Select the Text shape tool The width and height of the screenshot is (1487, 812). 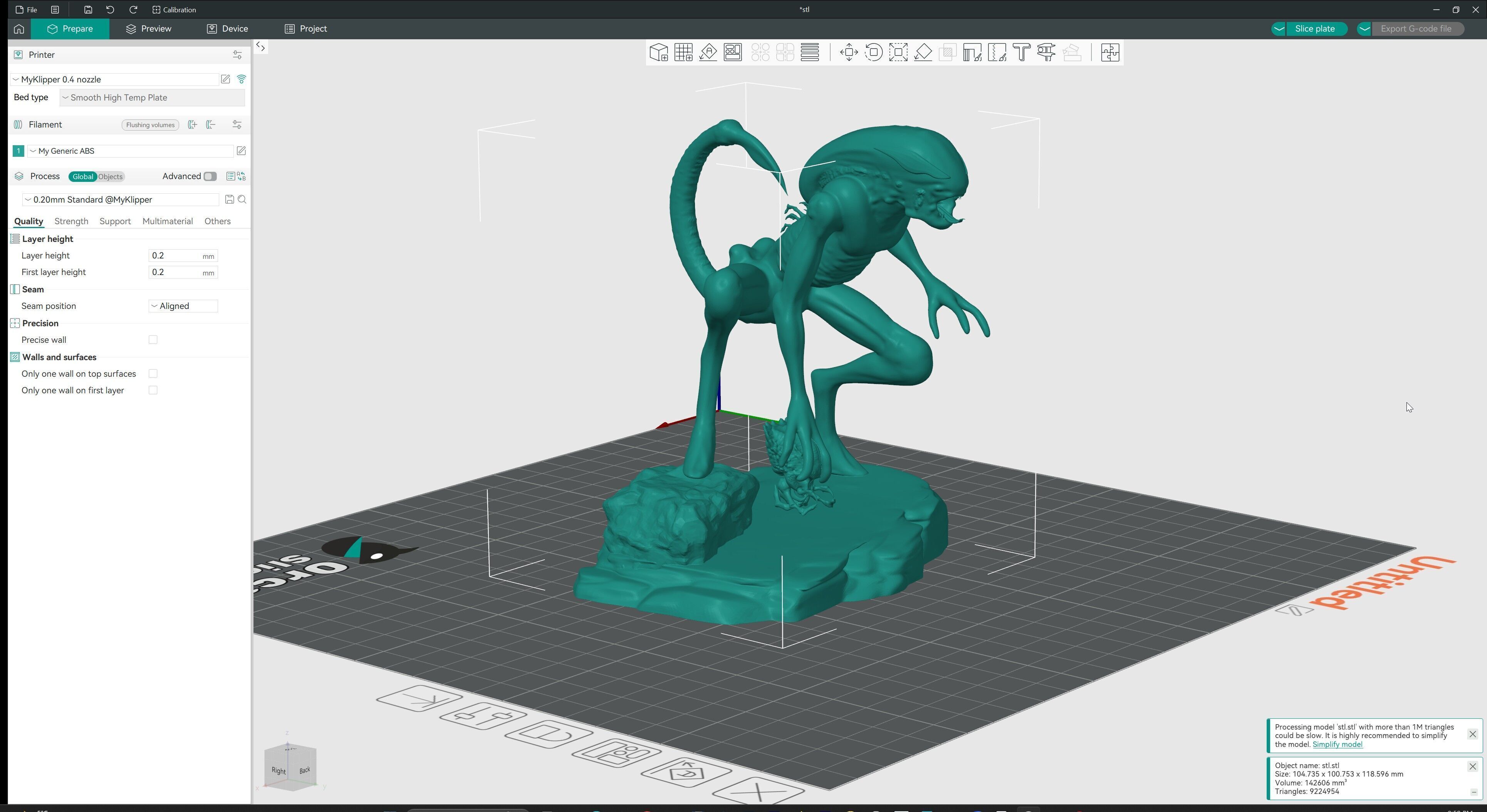pos(1022,52)
